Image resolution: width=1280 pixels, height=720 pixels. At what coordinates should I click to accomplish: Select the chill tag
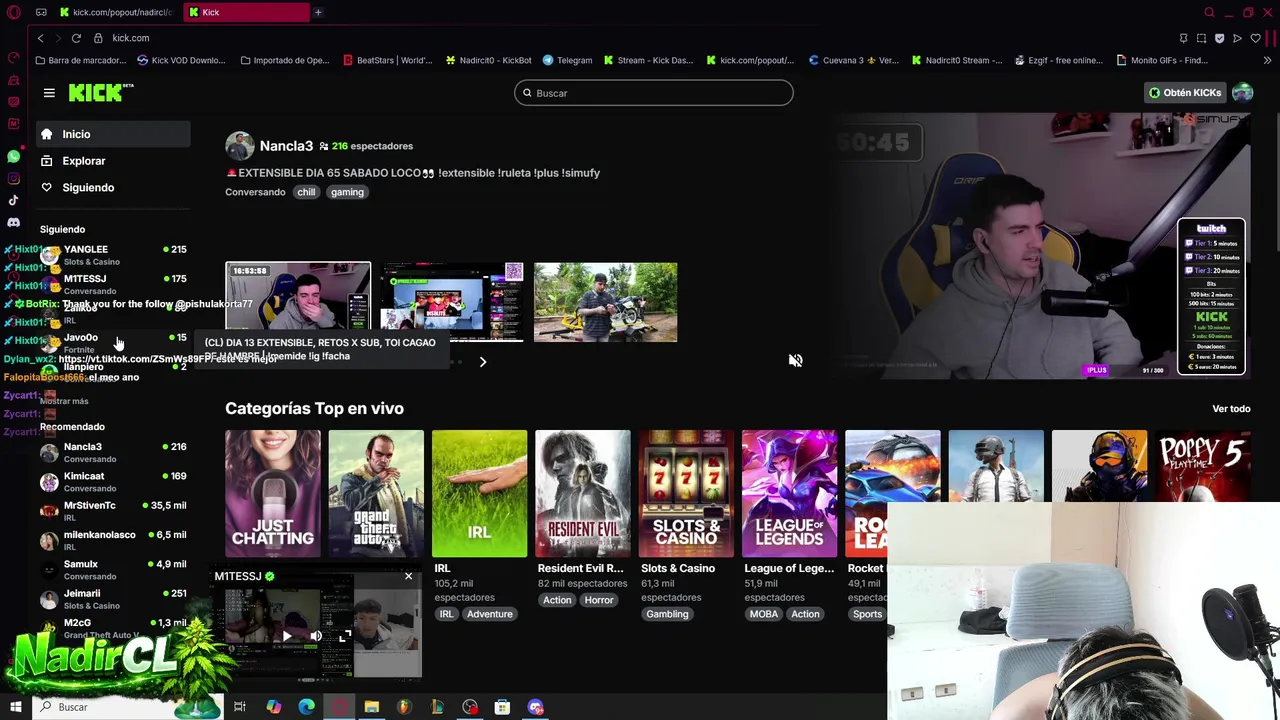point(306,192)
